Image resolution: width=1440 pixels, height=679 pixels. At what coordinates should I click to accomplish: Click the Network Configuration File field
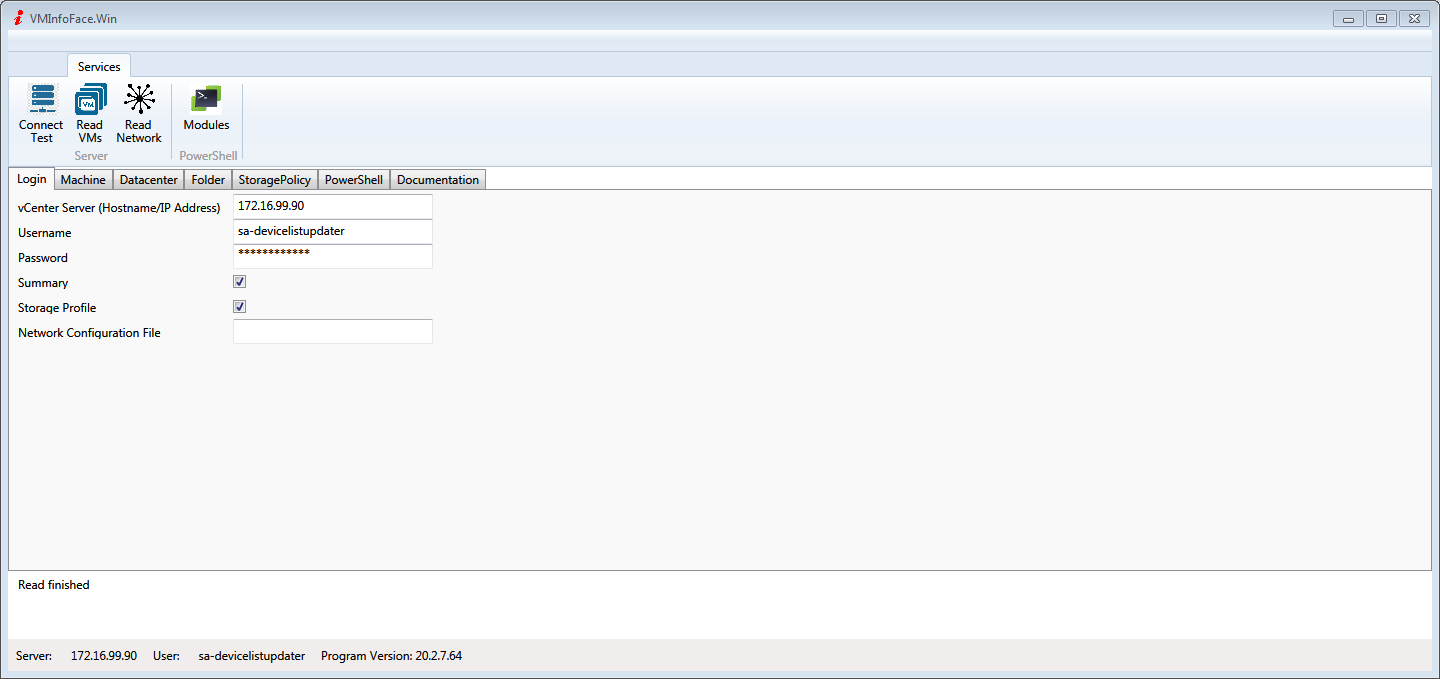(333, 331)
